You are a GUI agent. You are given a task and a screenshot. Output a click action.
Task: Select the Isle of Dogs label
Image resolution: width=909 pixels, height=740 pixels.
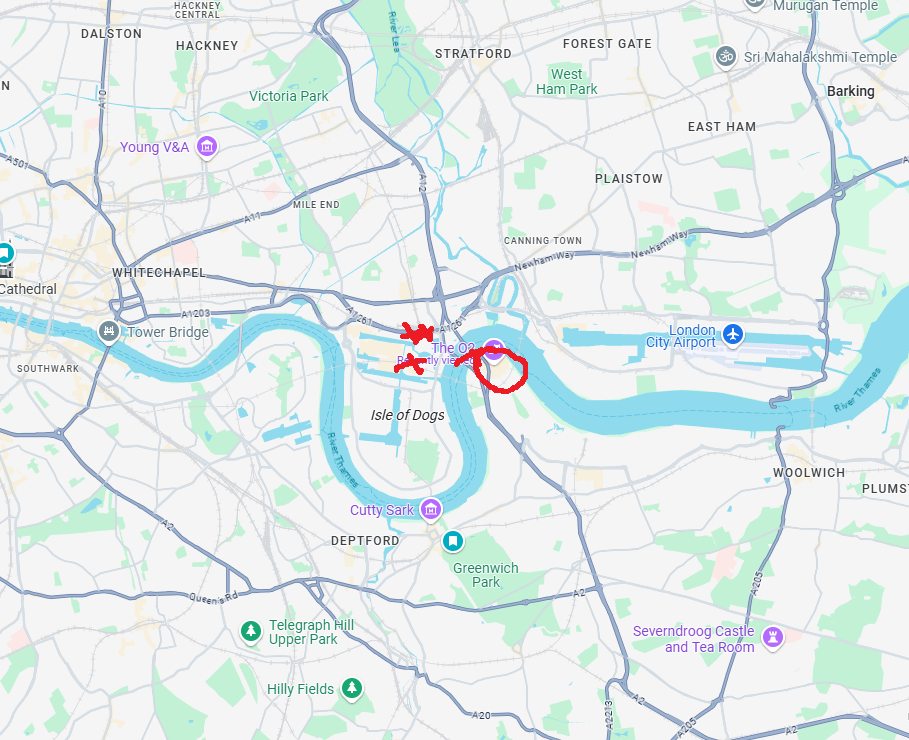click(x=408, y=415)
